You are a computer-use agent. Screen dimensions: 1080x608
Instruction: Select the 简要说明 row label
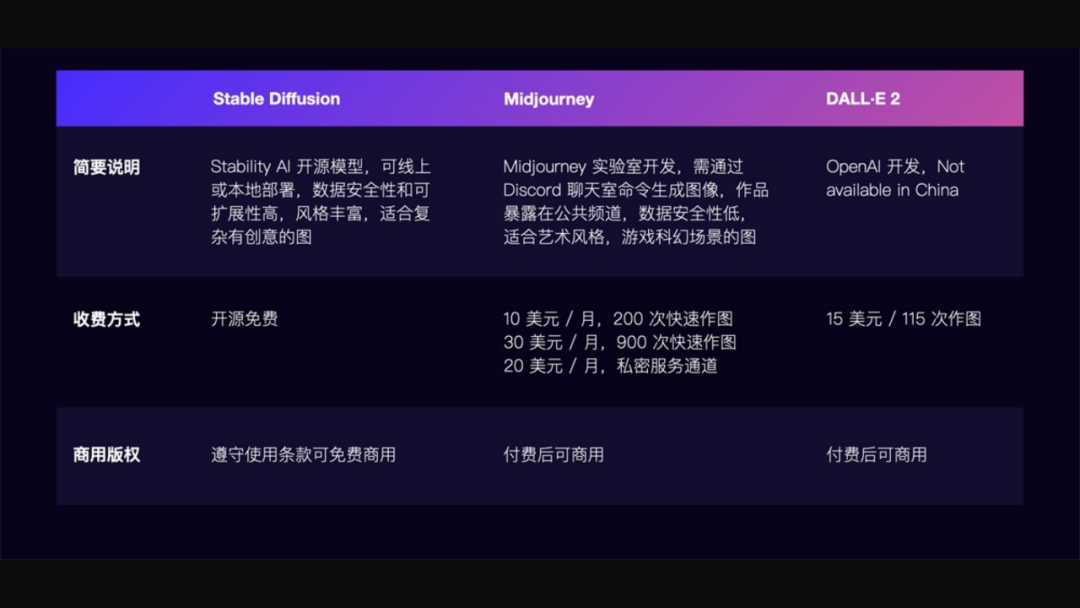[107, 167]
